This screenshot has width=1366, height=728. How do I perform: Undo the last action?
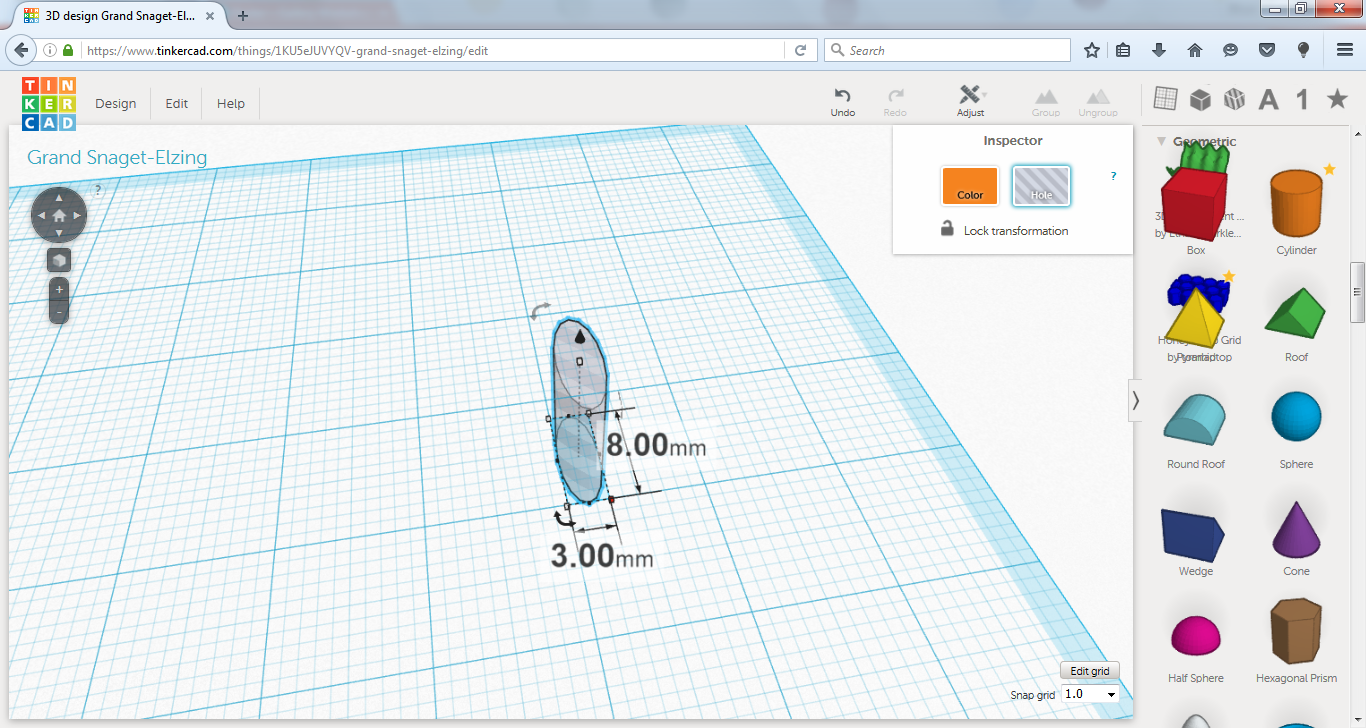pyautogui.click(x=843, y=102)
